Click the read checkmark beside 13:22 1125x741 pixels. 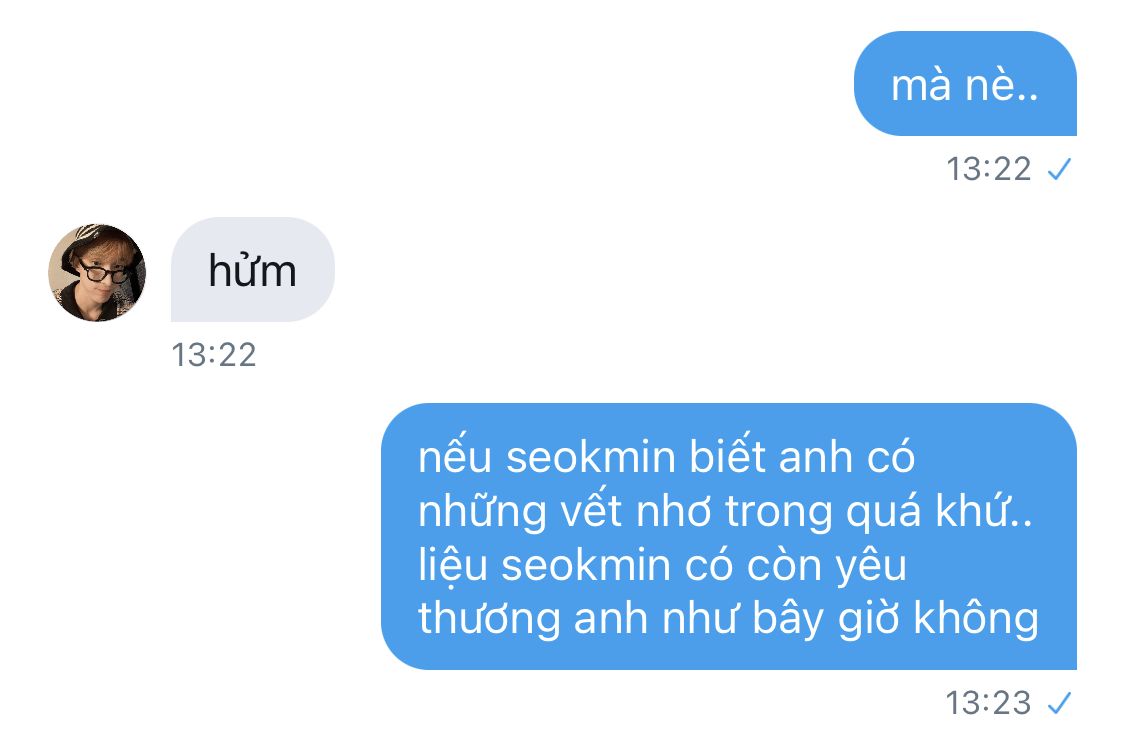tap(1059, 170)
